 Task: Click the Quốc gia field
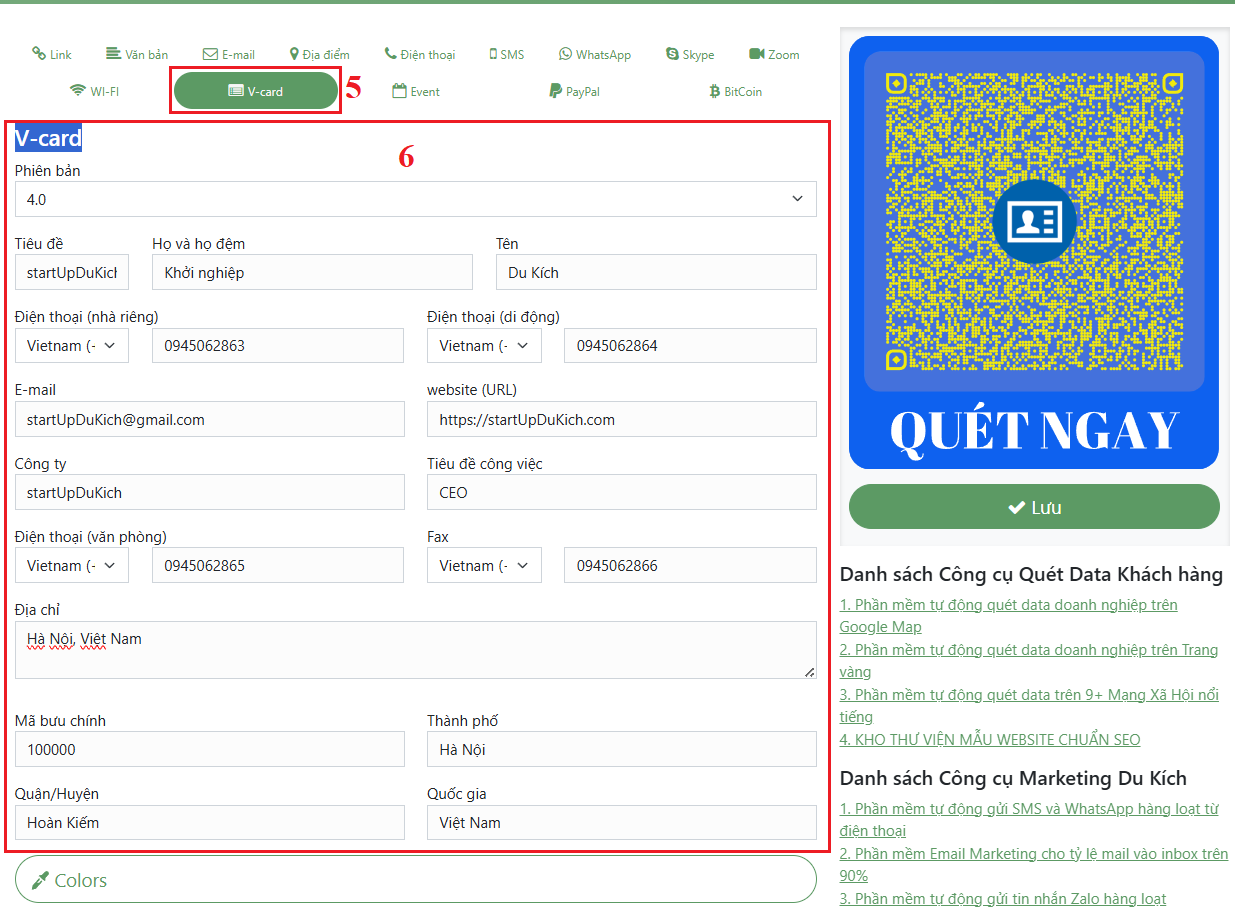(x=622, y=822)
